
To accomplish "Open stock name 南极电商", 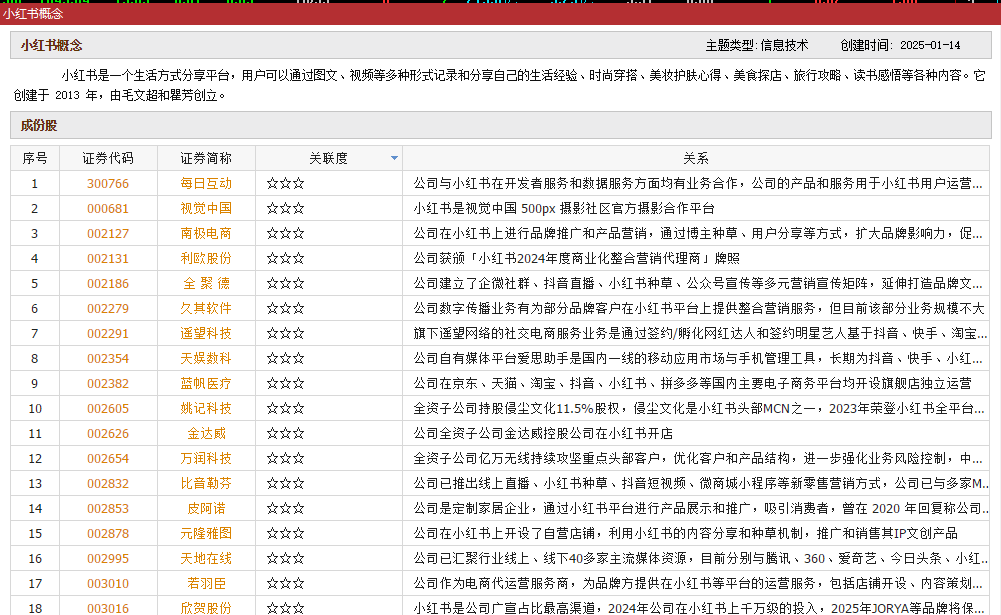I will tap(206, 234).
